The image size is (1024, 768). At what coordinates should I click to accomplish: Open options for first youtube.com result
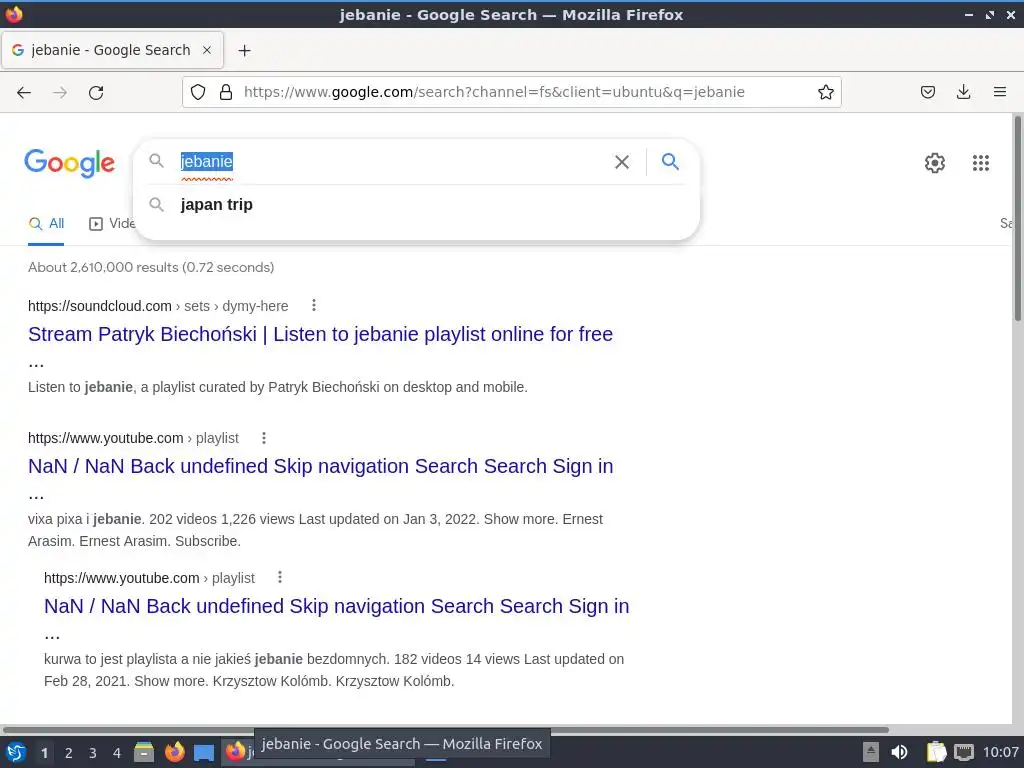pos(264,438)
